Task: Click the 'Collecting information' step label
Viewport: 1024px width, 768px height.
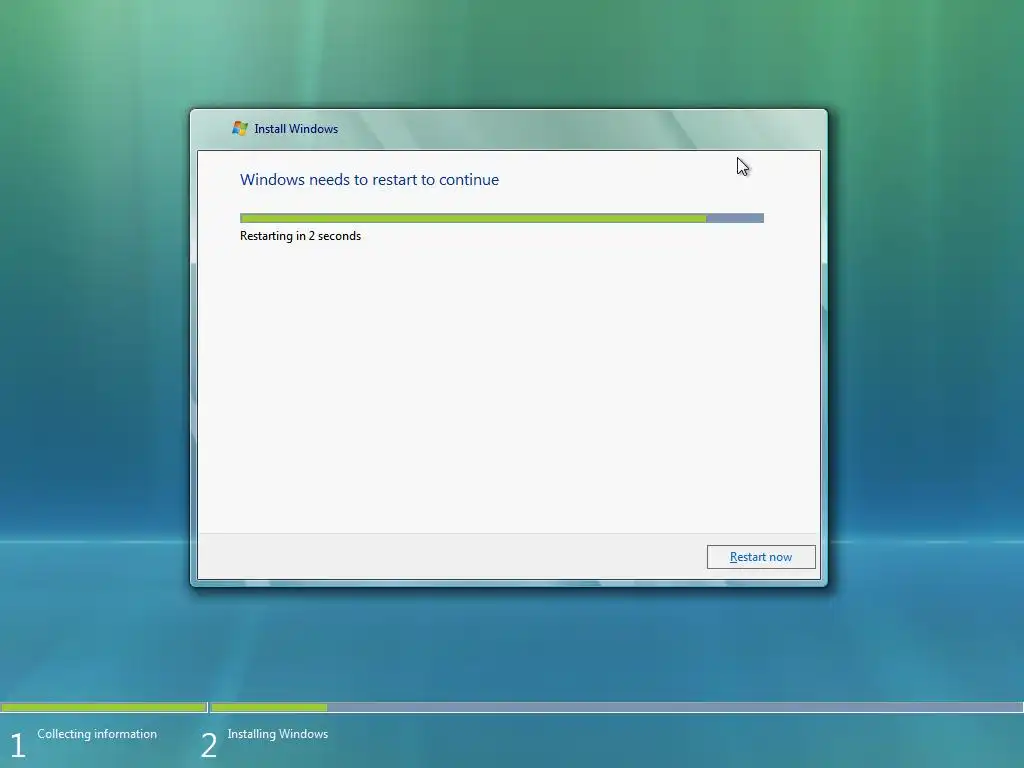Action: pyautogui.click(x=97, y=734)
